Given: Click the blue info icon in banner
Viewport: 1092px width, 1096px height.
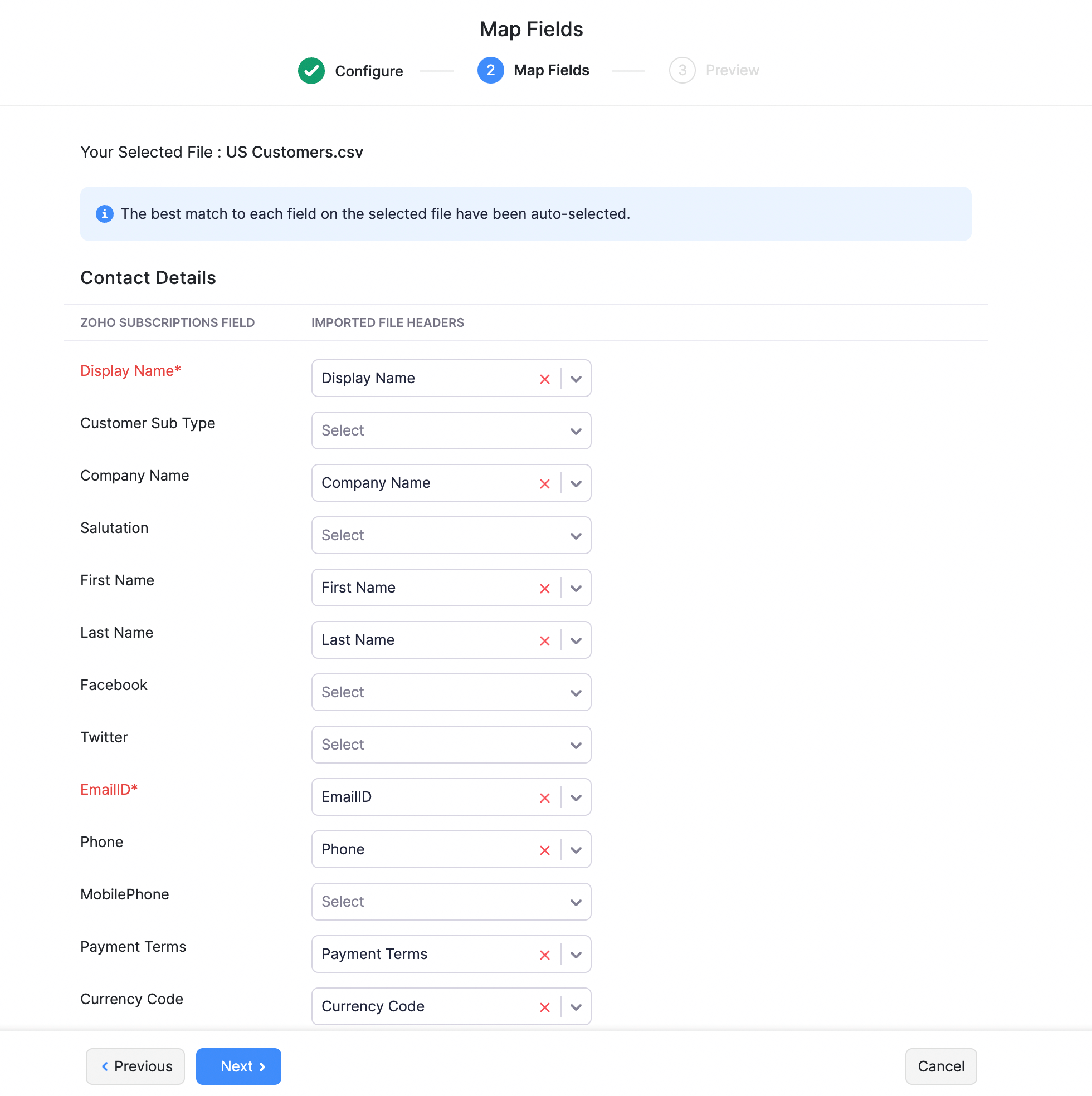Looking at the screenshot, I should pos(104,214).
